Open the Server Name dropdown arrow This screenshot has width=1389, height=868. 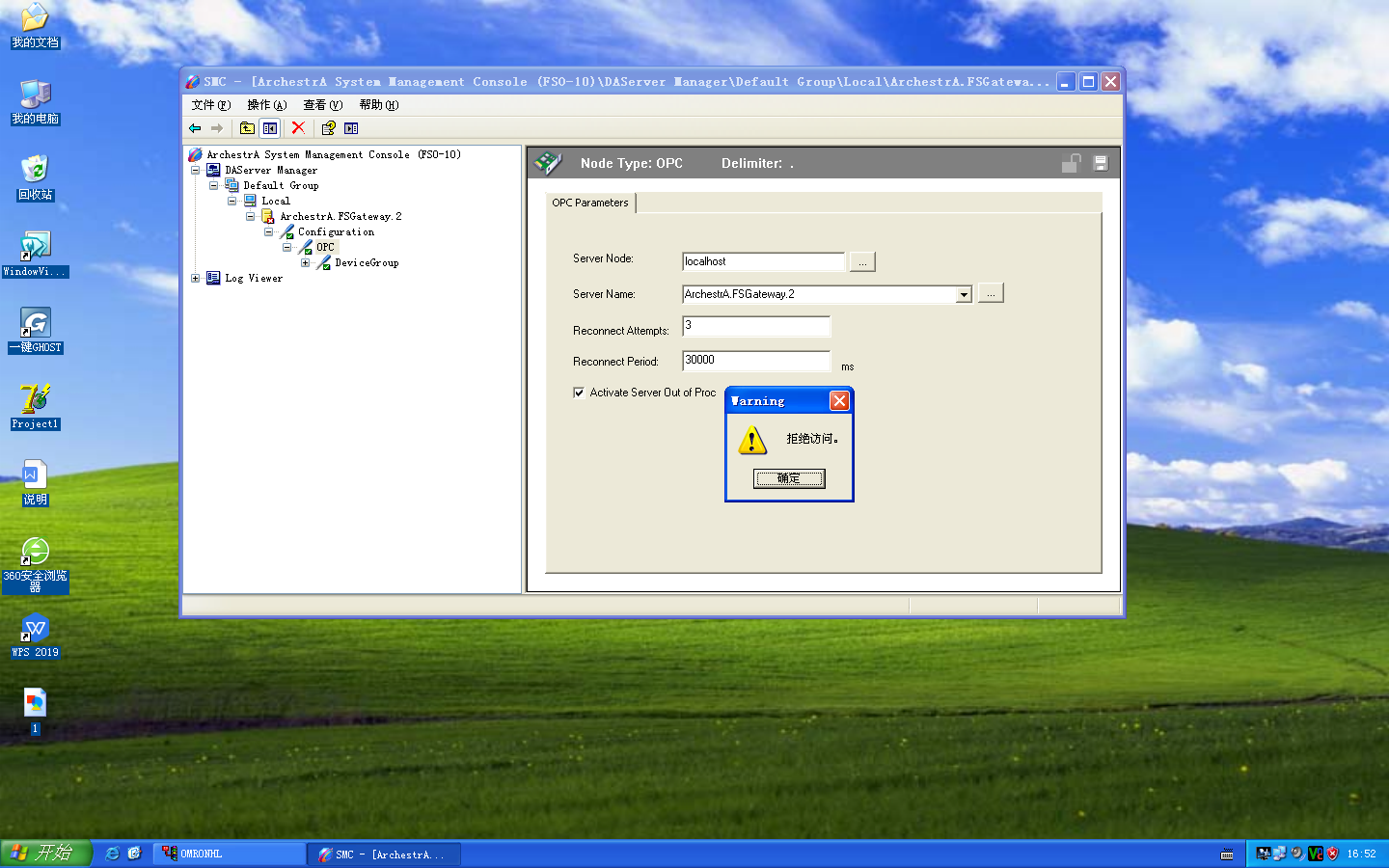pyautogui.click(x=964, y=295)
